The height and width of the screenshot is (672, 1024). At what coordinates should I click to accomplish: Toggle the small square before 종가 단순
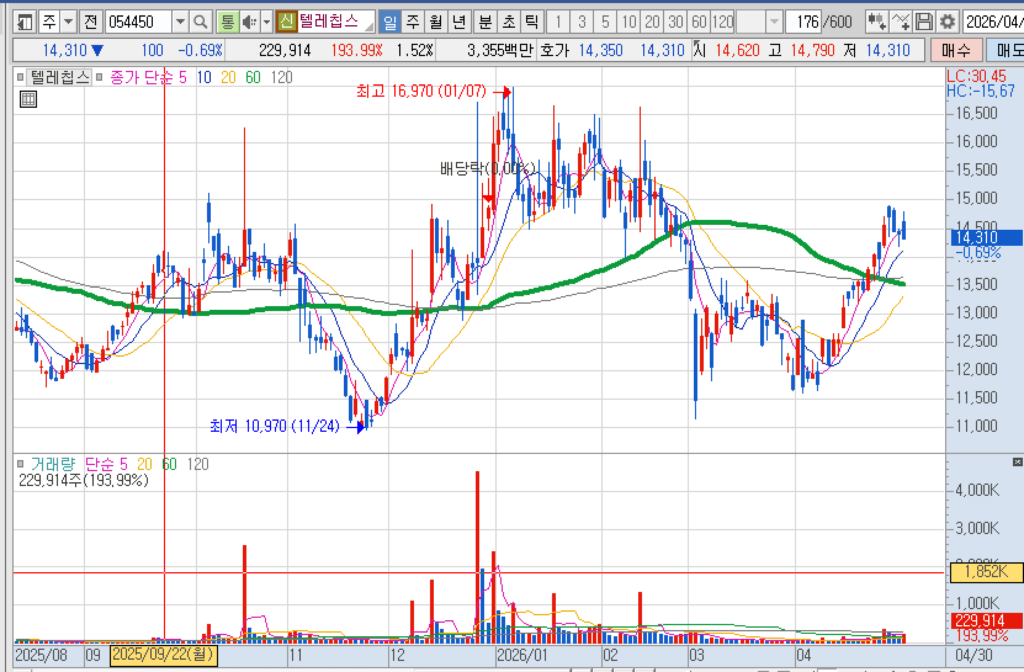coord(99,78)
